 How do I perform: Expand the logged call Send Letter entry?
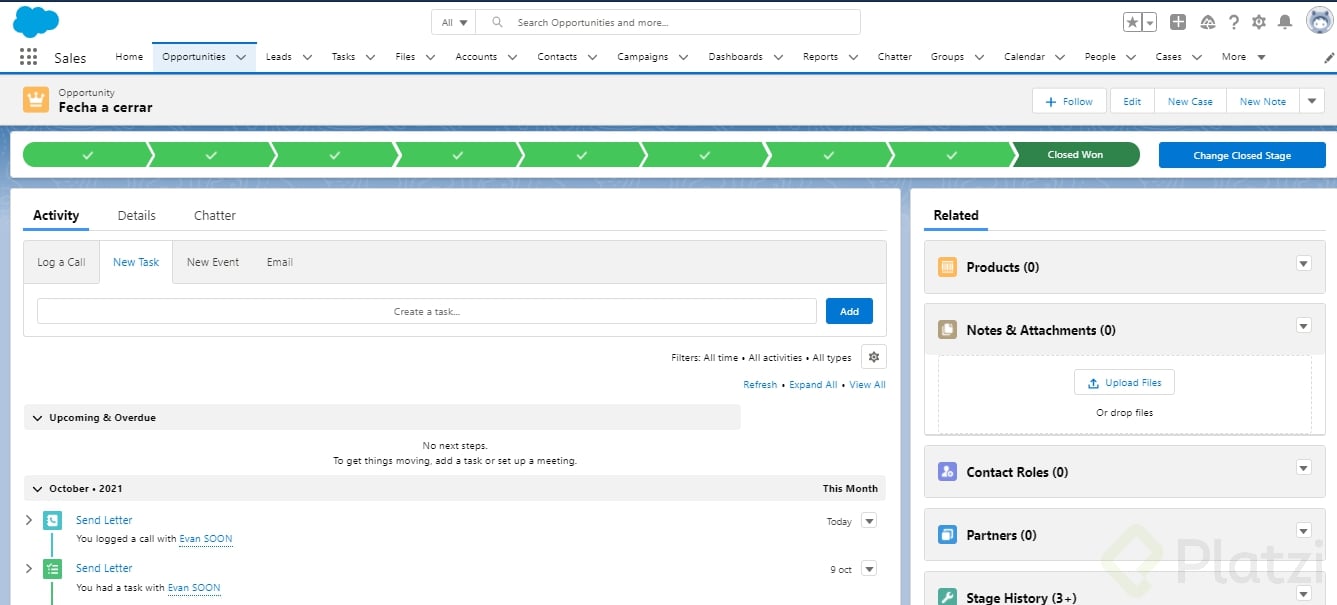coord(29,520)
